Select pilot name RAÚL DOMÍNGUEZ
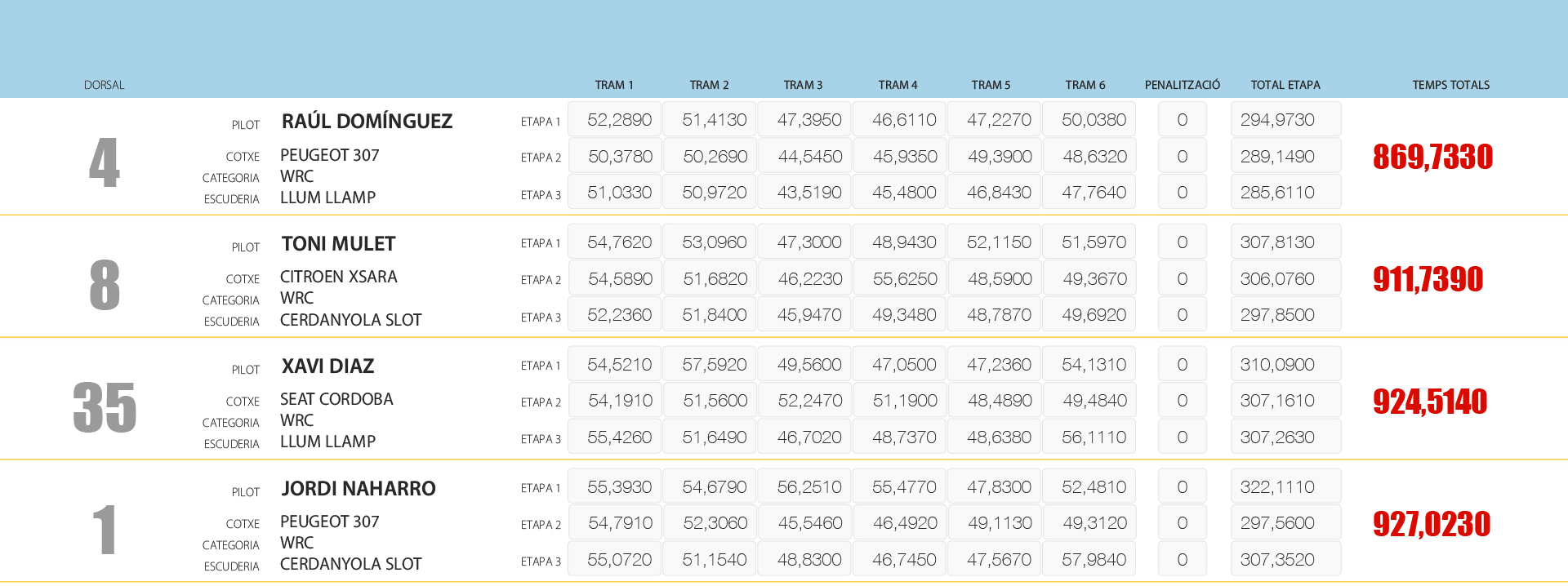 pos(367,122)
